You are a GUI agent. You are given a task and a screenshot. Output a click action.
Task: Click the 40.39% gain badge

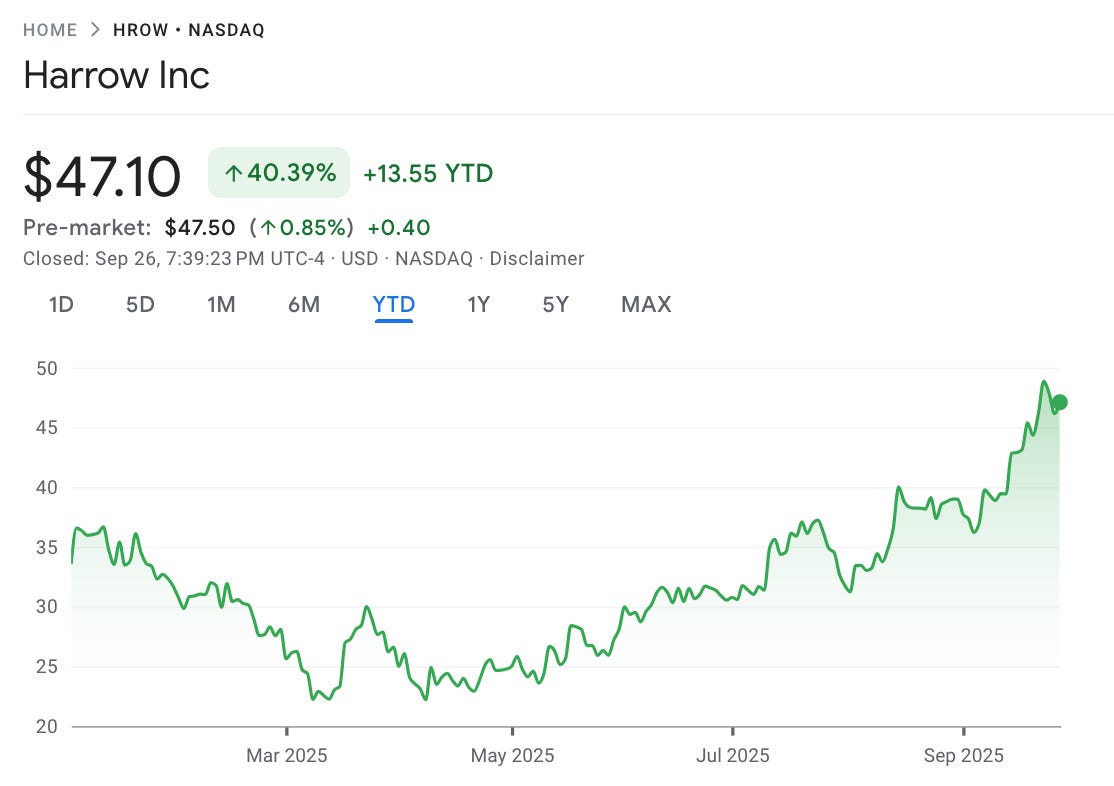coord(278,173)
